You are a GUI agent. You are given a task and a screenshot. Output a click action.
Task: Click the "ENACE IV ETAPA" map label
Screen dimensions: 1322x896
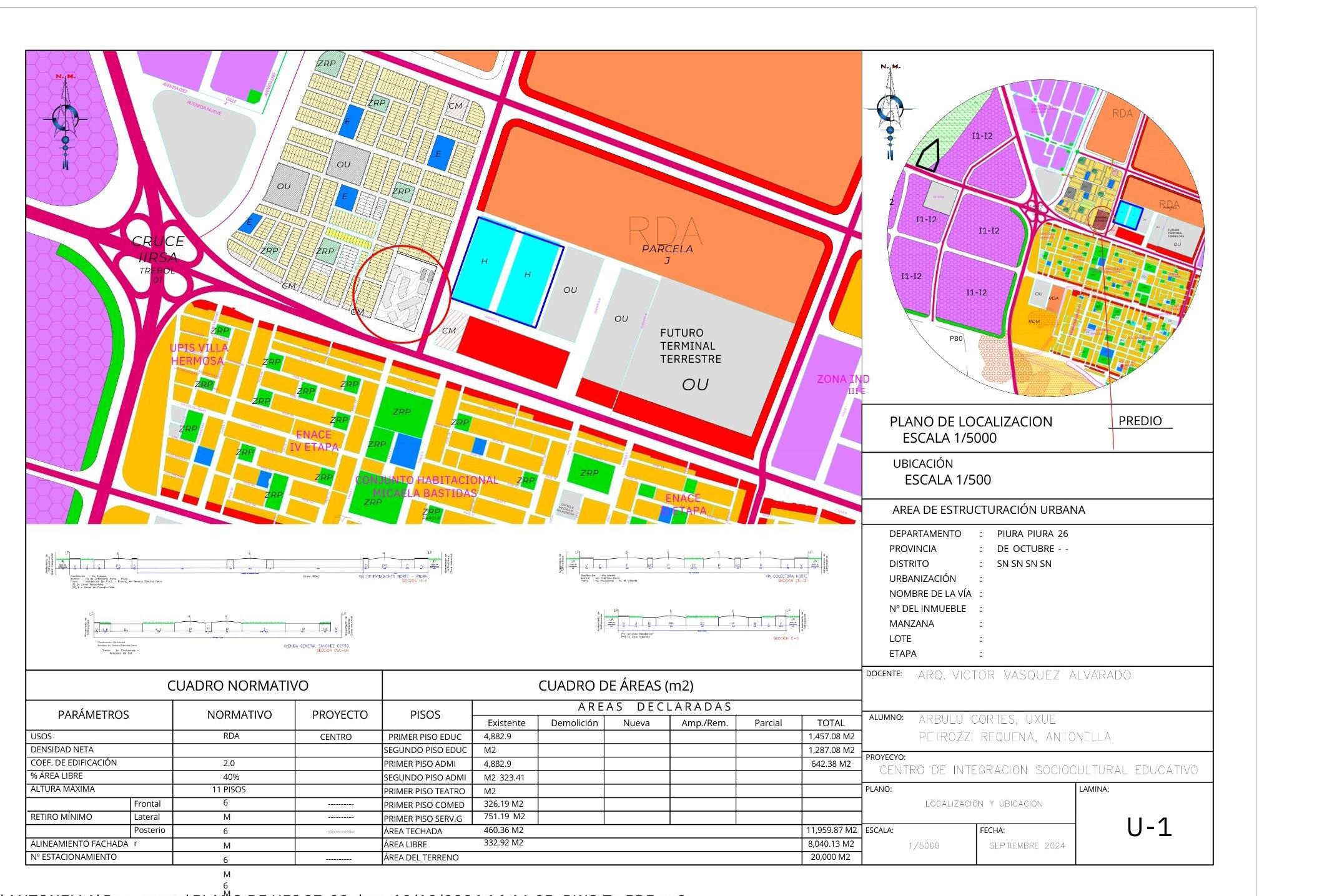pyautogui.click(x=313, y=440)
